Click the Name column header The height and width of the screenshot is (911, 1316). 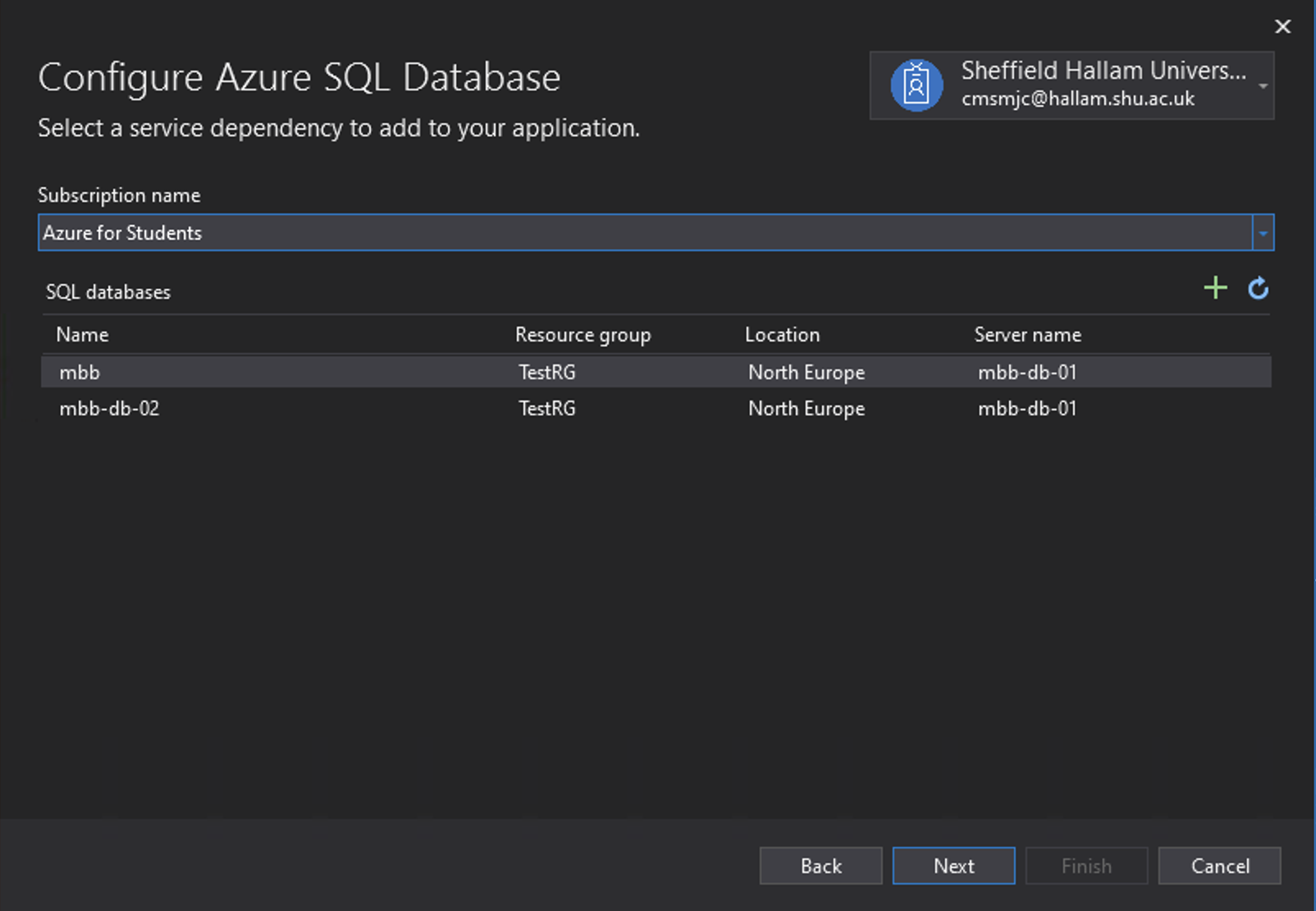(82, 334)
